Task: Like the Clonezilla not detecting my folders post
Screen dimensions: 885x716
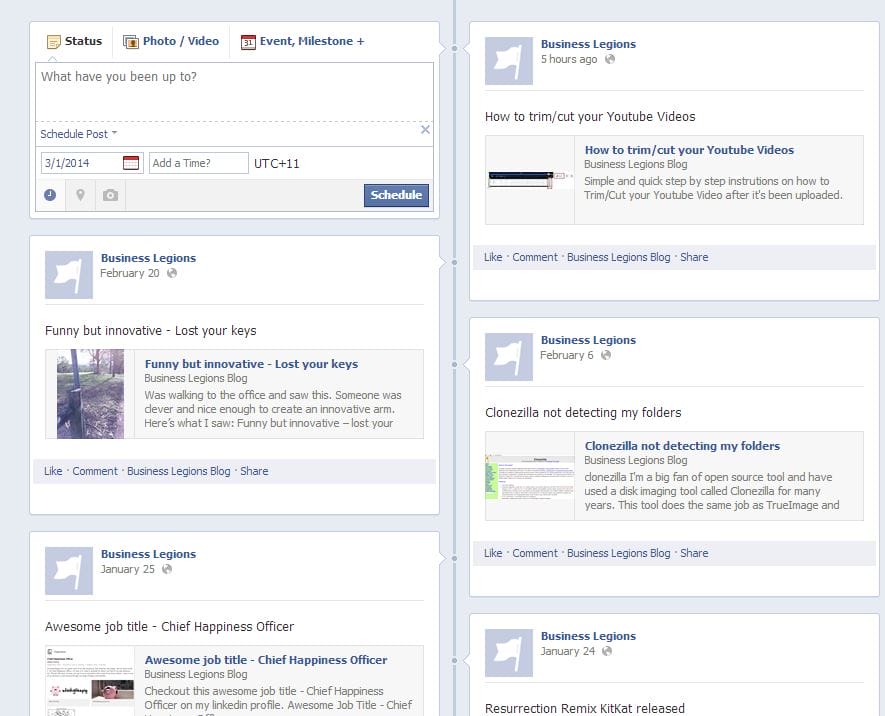Action: [x=492, y=552]
